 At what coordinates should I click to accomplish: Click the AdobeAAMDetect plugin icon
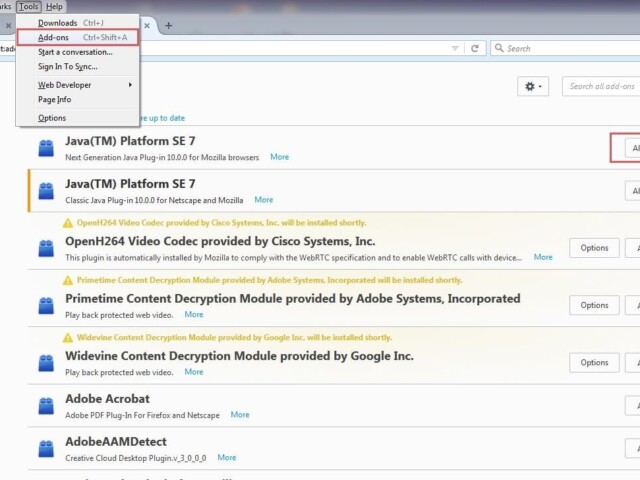pos(45,448)
